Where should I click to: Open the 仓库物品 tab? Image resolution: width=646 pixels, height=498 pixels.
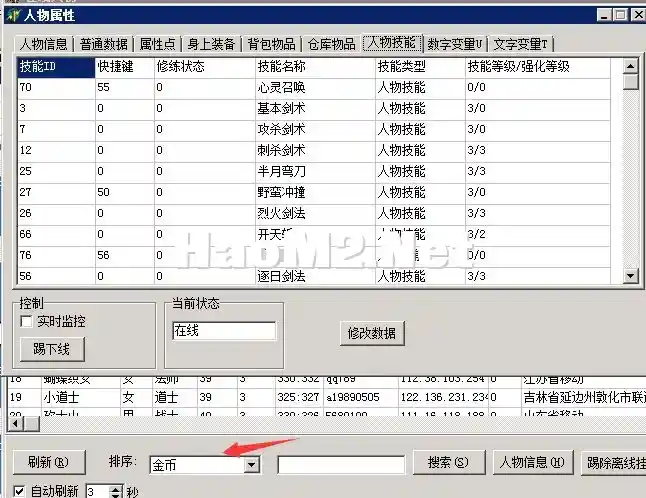pyautogui.click(x=332, y=44)
